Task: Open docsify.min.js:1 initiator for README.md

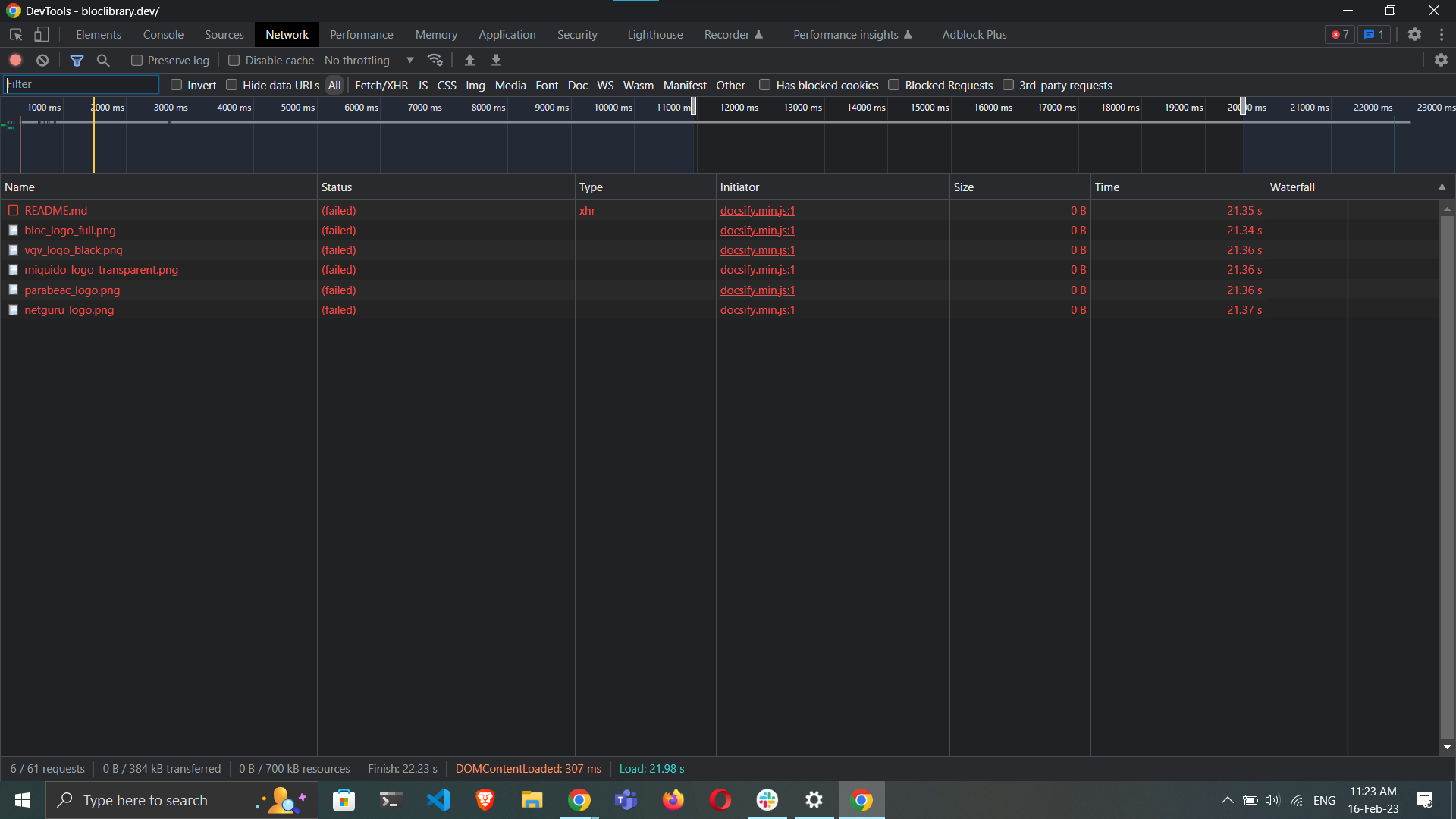Action: coord(757,210)
